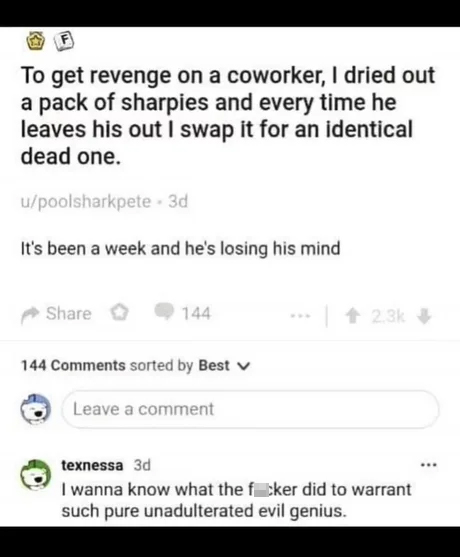Open the comments speech bubble icon
The height and width of the screenshot is (557, 460).
pos(164,312)
